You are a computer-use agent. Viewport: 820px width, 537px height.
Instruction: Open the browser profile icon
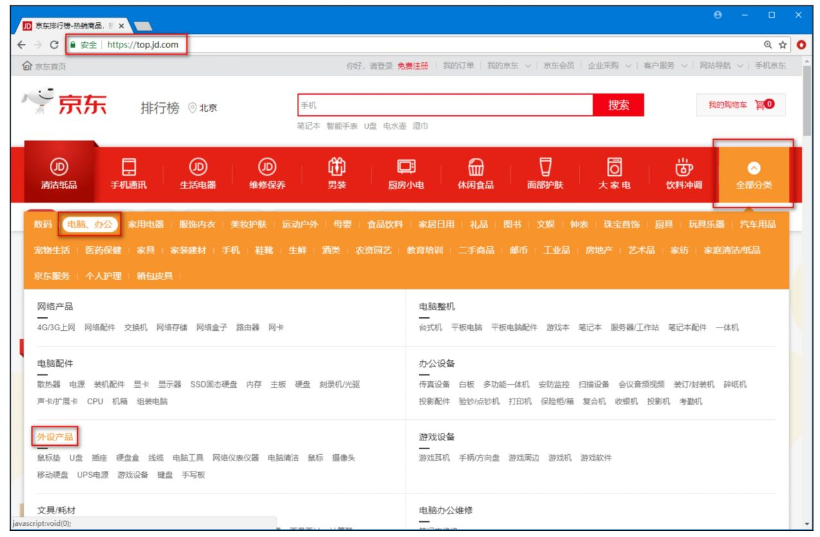718,15
